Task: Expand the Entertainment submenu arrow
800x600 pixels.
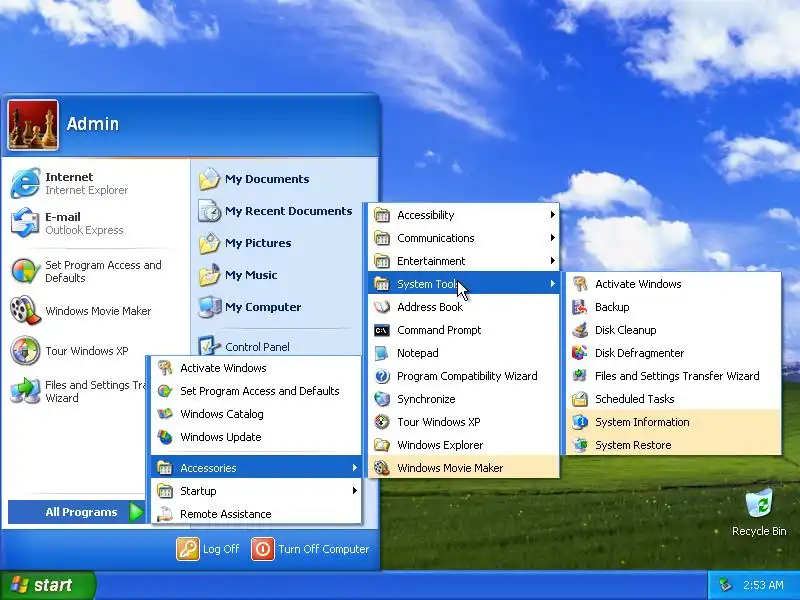Action: point(552,261)
